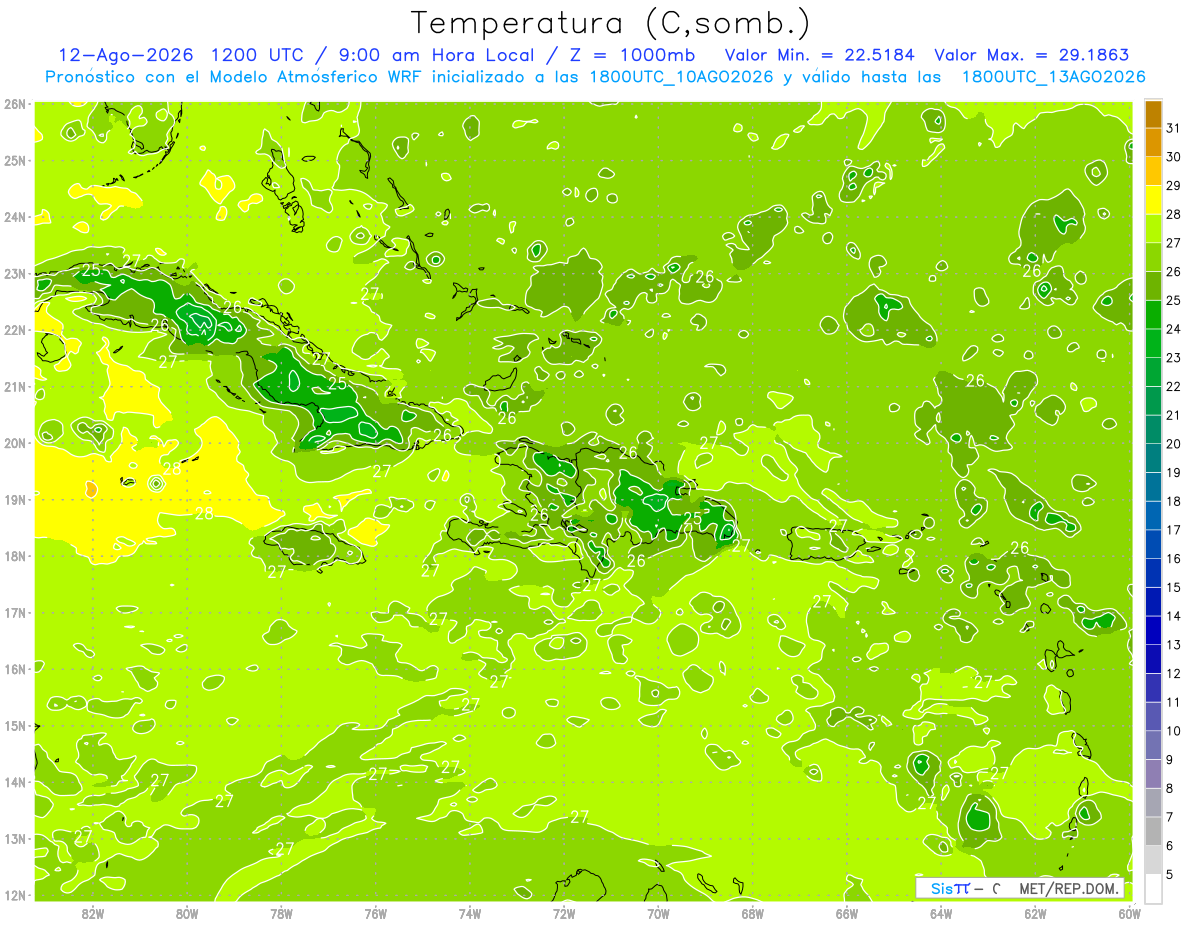The height and width of the screenshot is (927, 1200).
Task: Click the longitude label "72W"
Action: [x=564, y=913]
